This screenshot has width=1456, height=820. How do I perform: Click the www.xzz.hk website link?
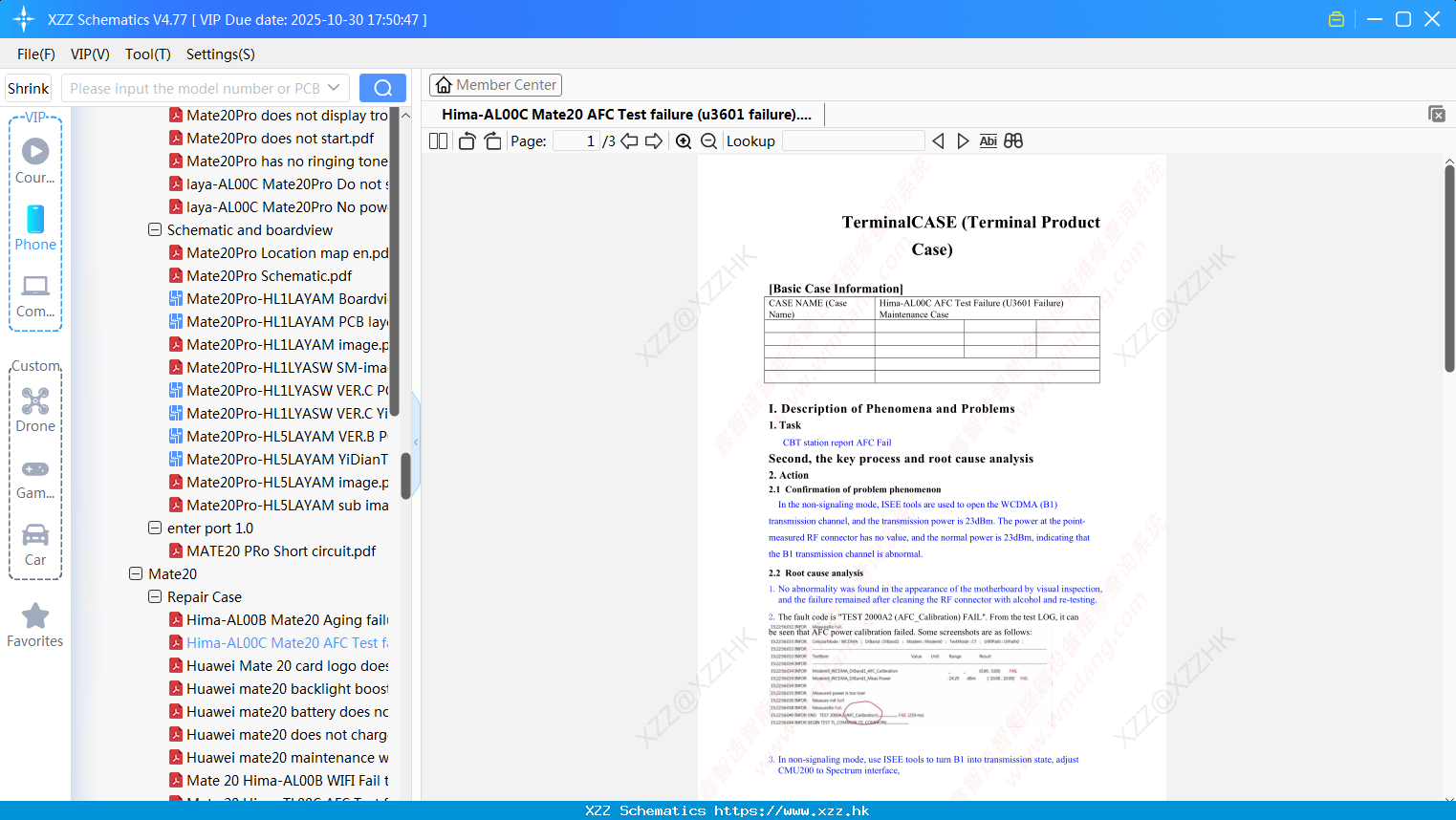click(792, 810)
